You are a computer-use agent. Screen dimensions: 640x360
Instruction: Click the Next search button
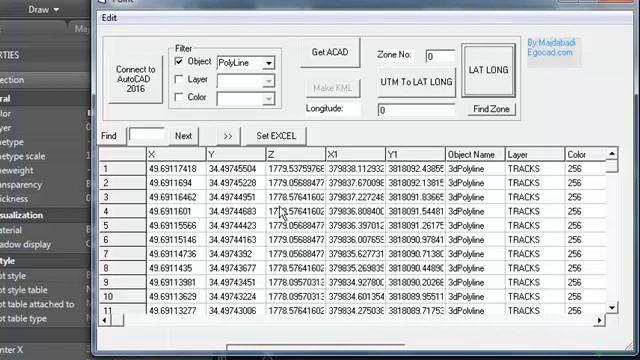coord(183,136)
